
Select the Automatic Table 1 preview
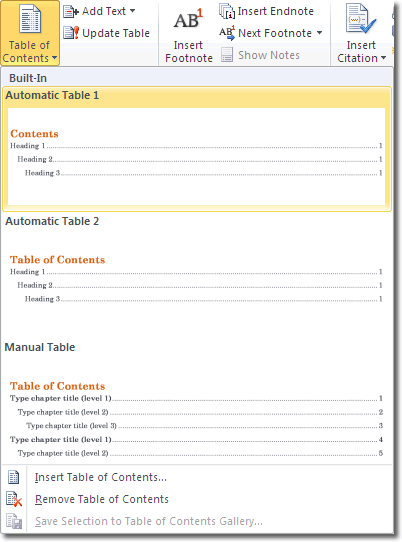(197, 149)
